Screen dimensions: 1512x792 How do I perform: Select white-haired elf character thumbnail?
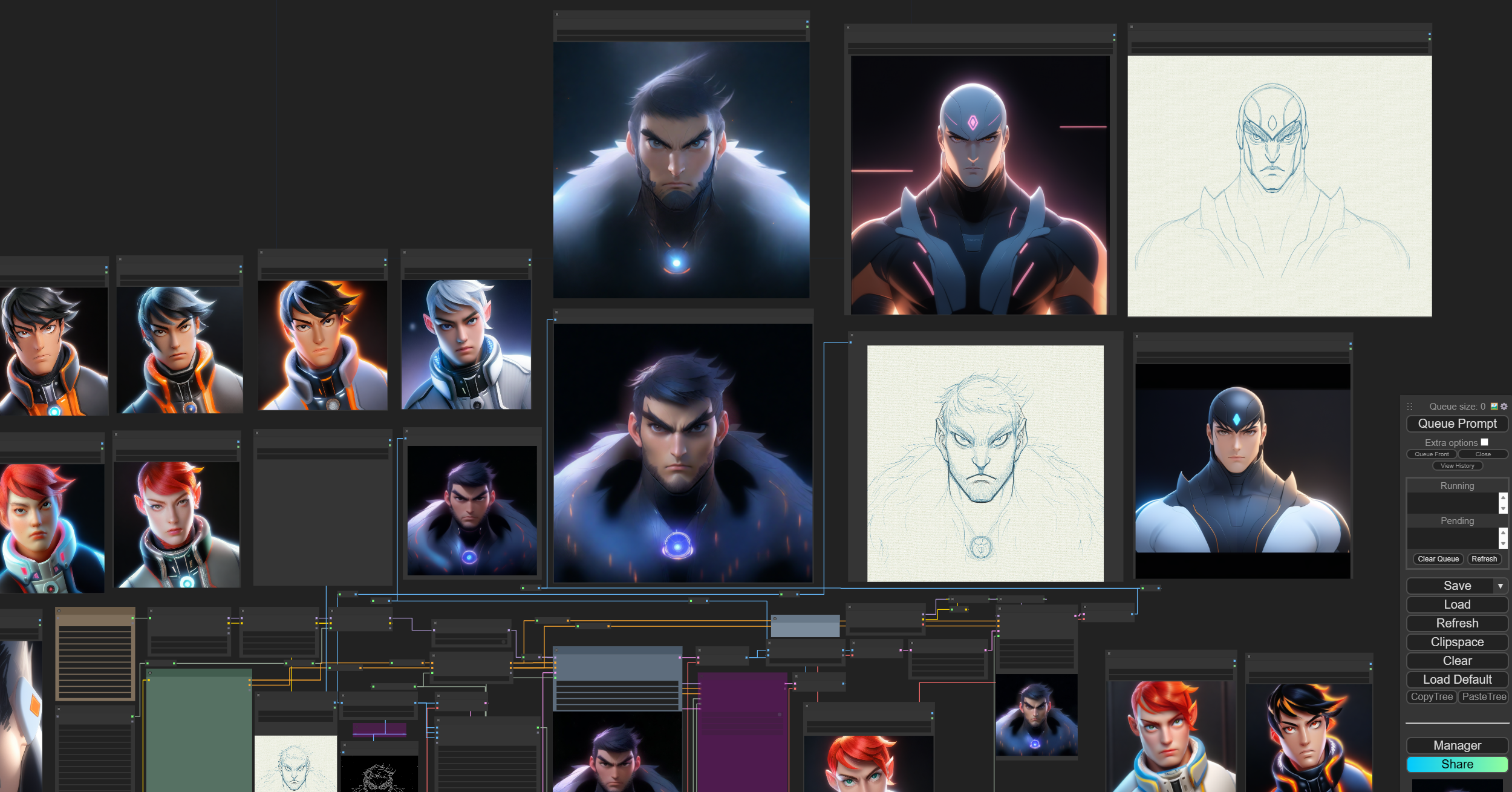(x=466, y=345)
